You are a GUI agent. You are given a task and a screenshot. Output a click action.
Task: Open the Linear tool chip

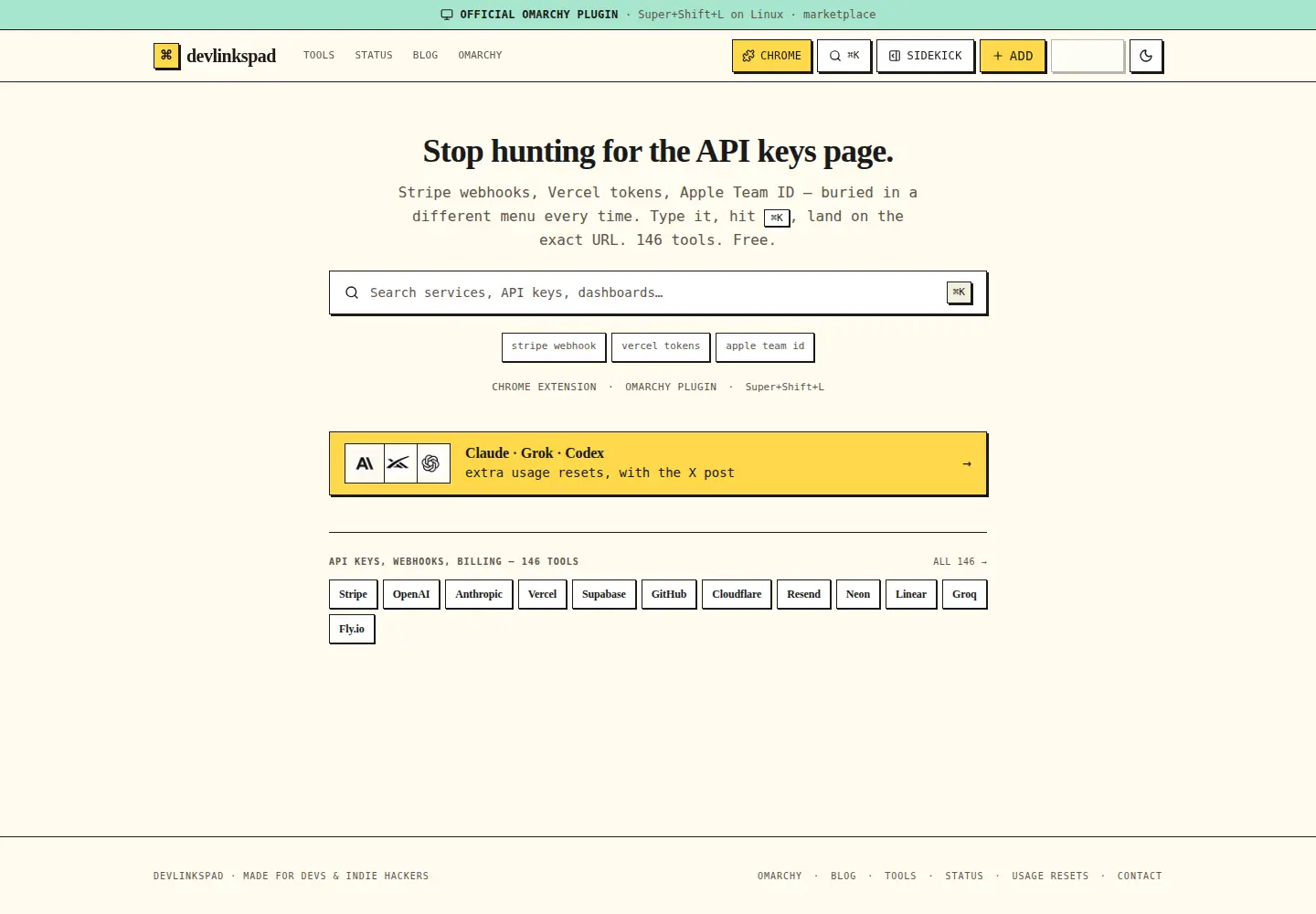[911, 594]
